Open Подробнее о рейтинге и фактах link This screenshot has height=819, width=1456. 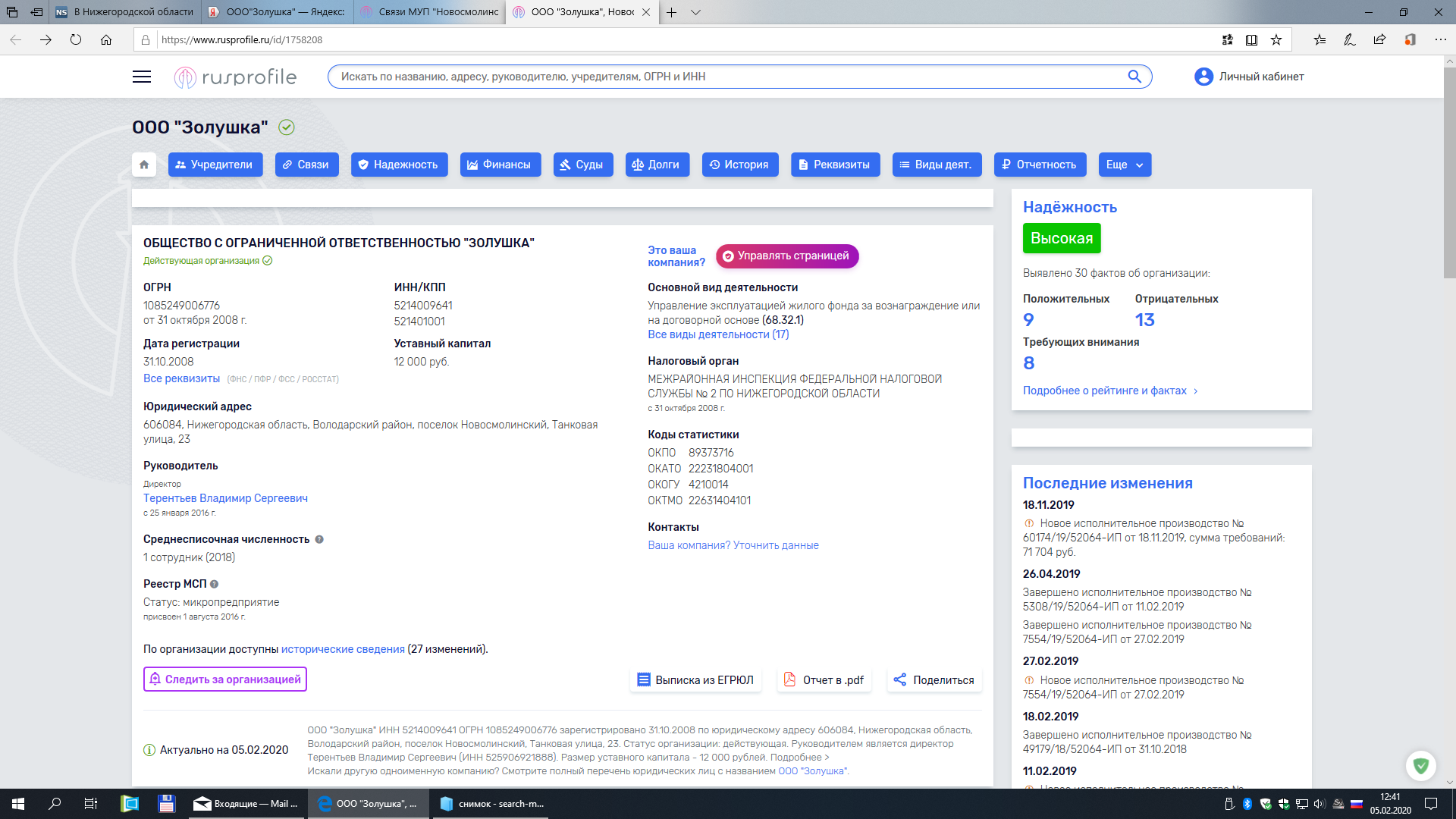pyautogui.click(x=1111, y=391)
